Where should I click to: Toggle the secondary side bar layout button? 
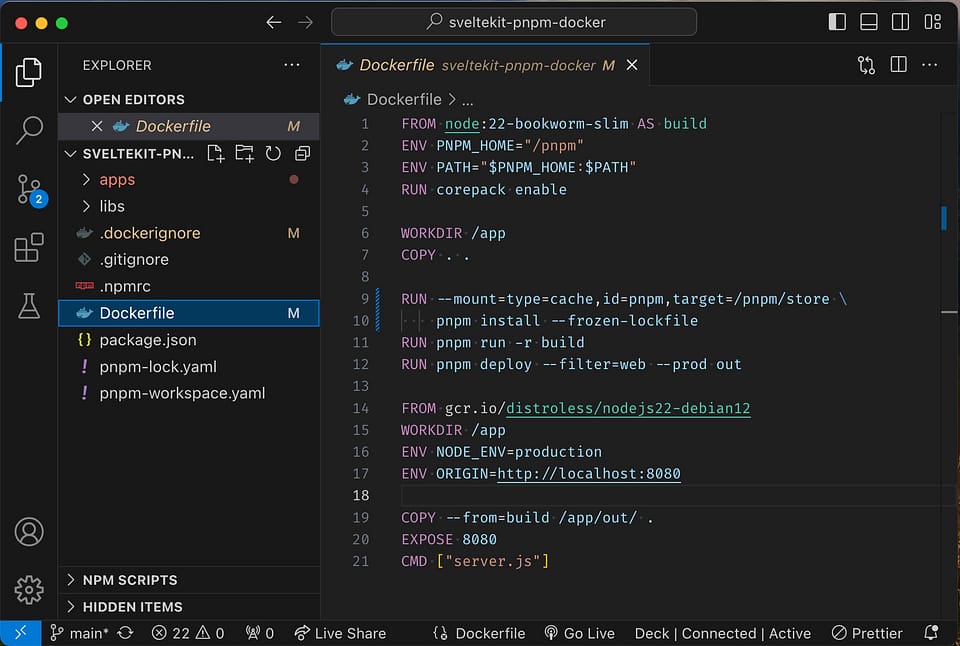pyautogui.click(x=901, y=22)
